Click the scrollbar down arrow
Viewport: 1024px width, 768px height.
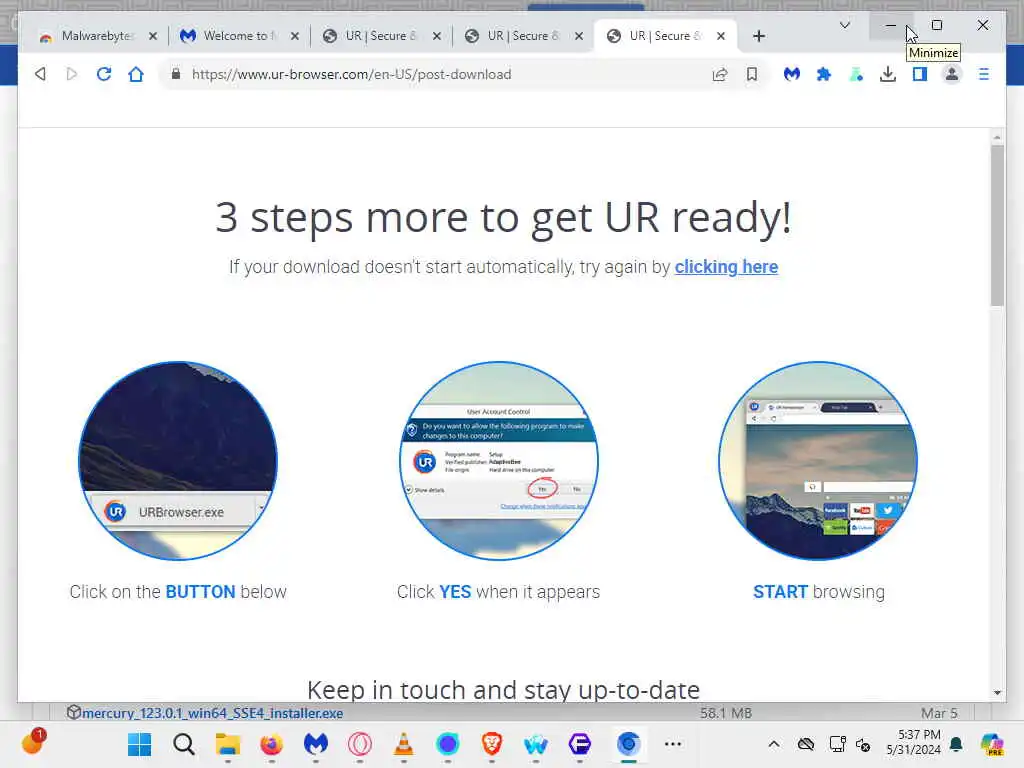point(997,692)
